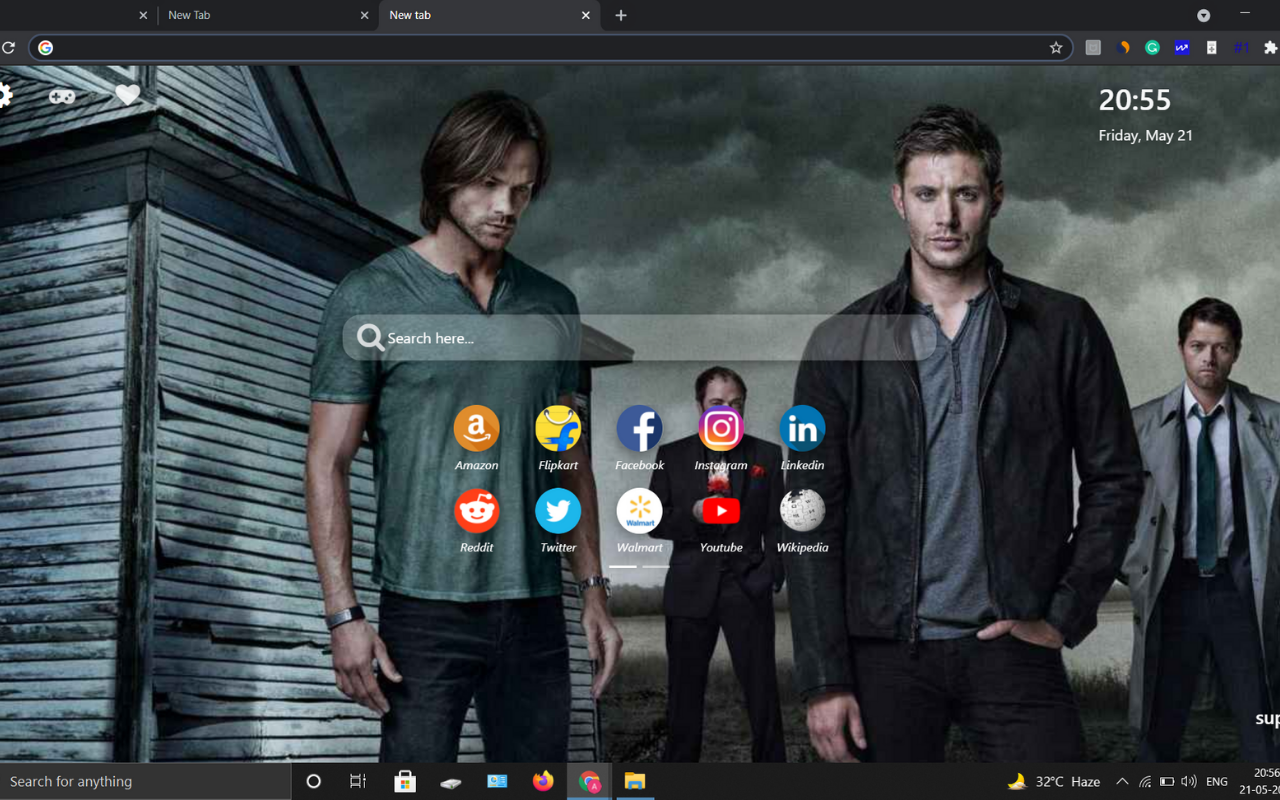Screen dimensions: 1280x800
Task: Click the magnifier icon in the search box
Action: pyautogui.click(x=370, y=338)
